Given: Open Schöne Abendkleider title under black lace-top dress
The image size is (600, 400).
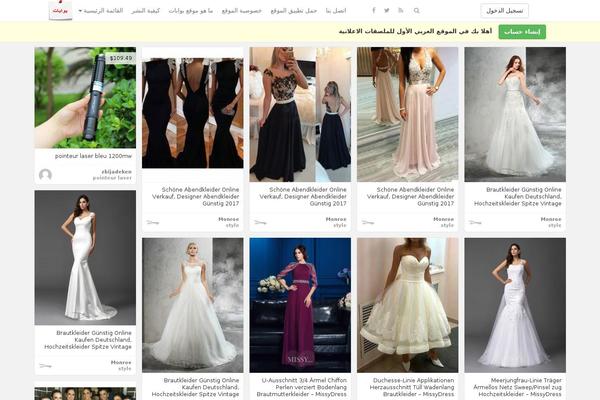Looking at the screenshot, I should [x=303, y=196].
